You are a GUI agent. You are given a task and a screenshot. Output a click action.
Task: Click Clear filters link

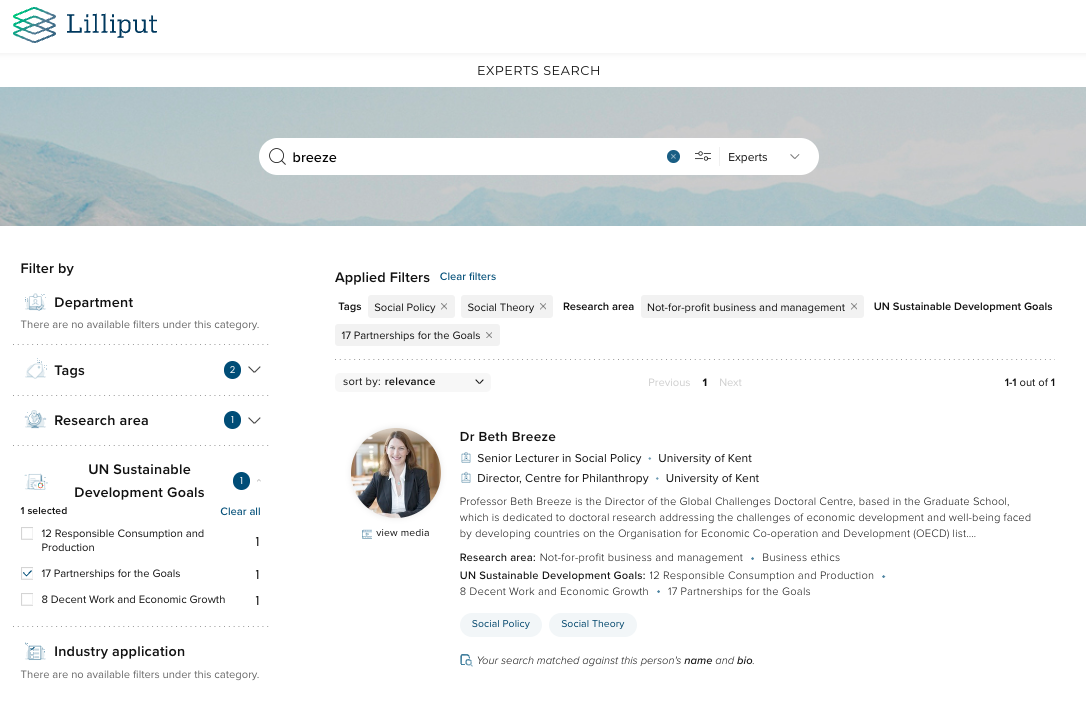(x=468, y=276)
